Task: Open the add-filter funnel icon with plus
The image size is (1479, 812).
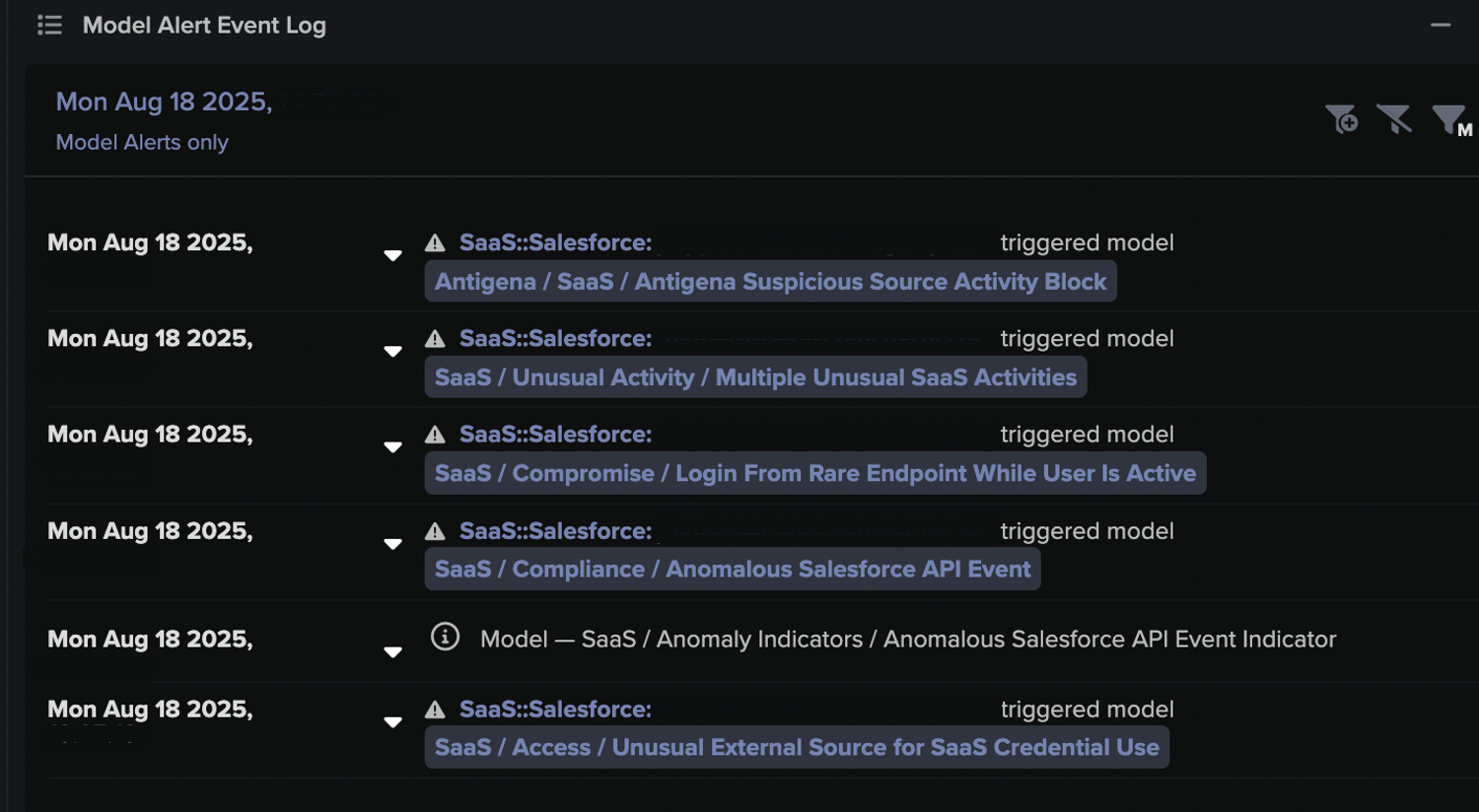Action: (1341, 119)
